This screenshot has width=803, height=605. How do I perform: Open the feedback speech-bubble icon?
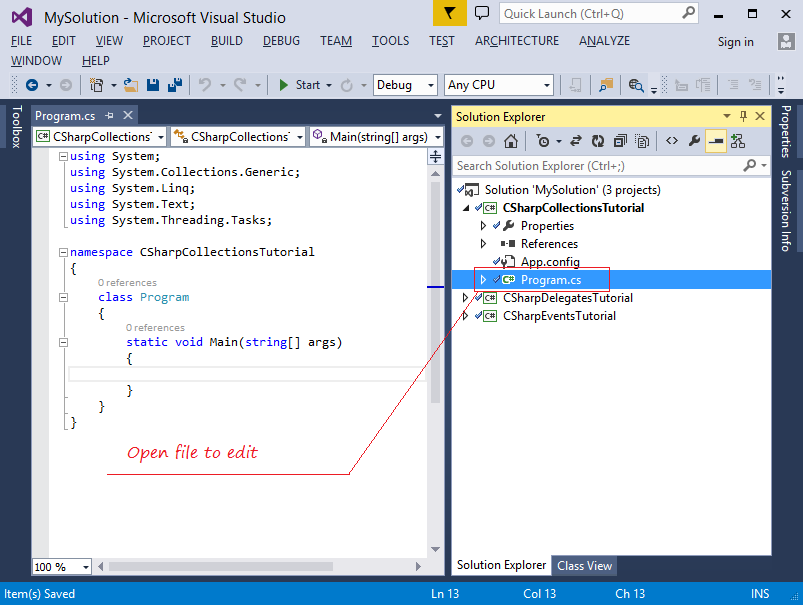(482, 13)
